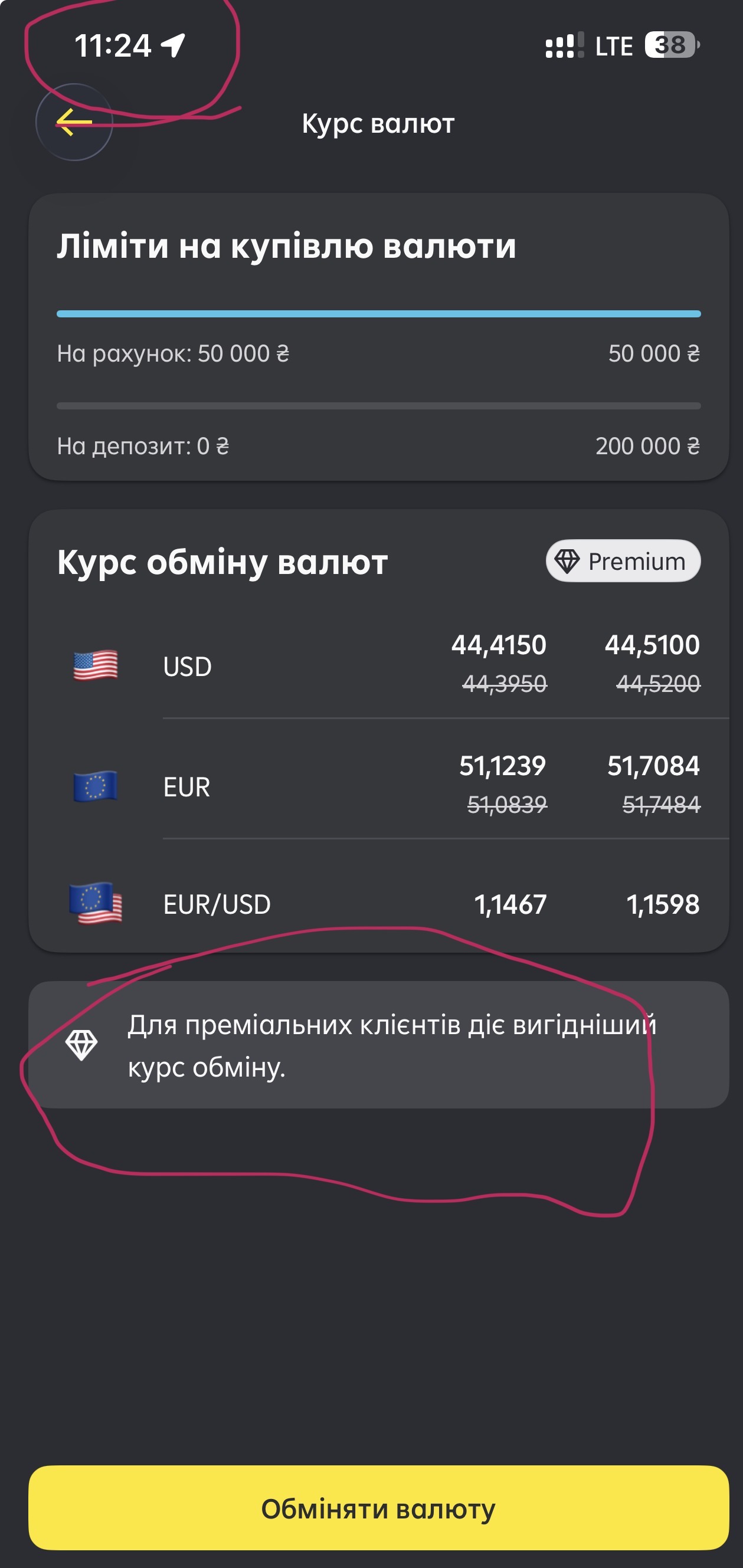The width and height of the screenshot is (743, 1568).
Task: Tap the EU flag icon
Action: pyautogui.click(x=95, y=786)
